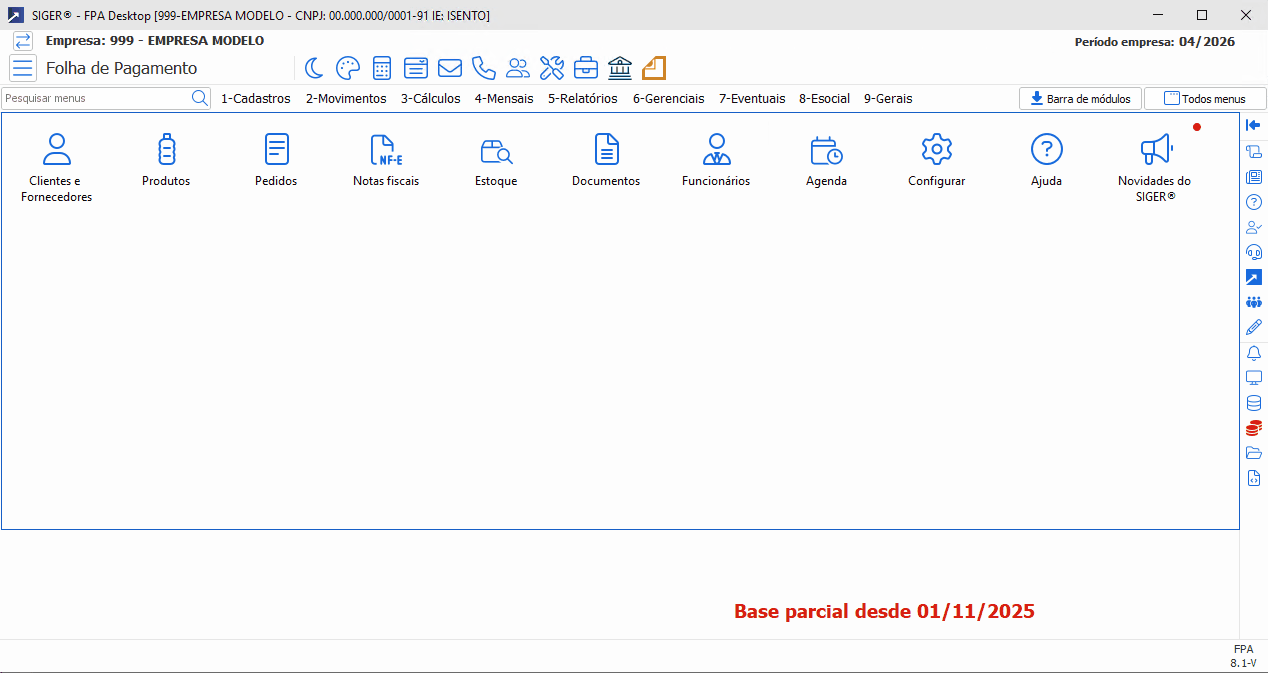The width and height of the screenshot is (1268, 673).
Task: Open the Documentos shortcut
Action: [x=606, y=161]
